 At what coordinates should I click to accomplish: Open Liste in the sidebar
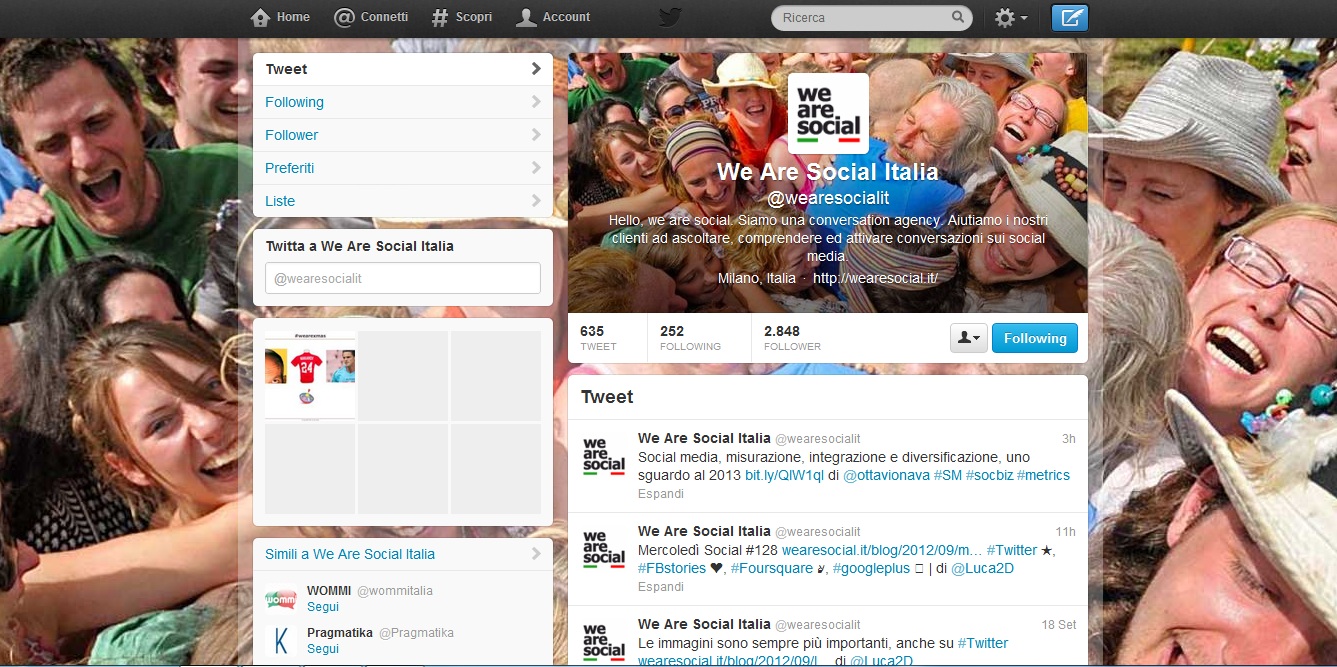pos(402,201)
